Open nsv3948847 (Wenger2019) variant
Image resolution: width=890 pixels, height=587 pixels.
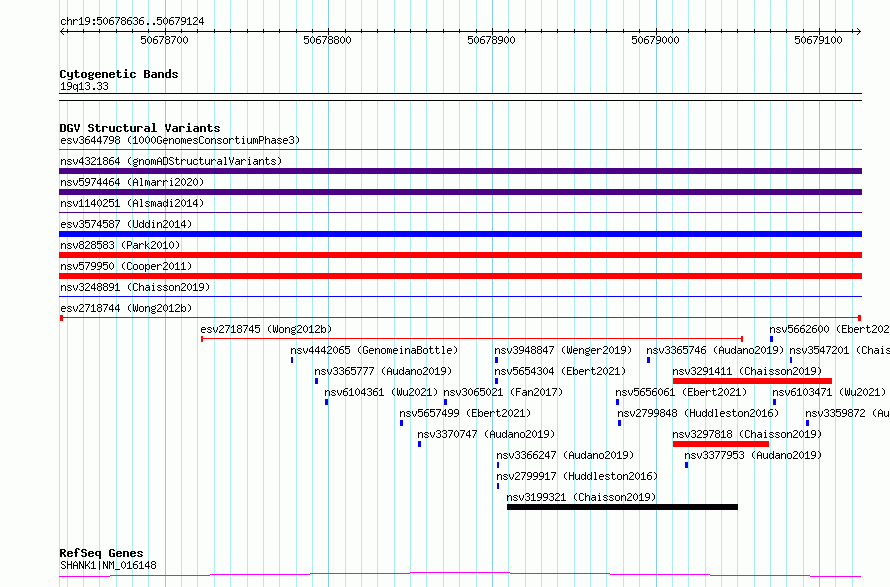coord(563,350)
